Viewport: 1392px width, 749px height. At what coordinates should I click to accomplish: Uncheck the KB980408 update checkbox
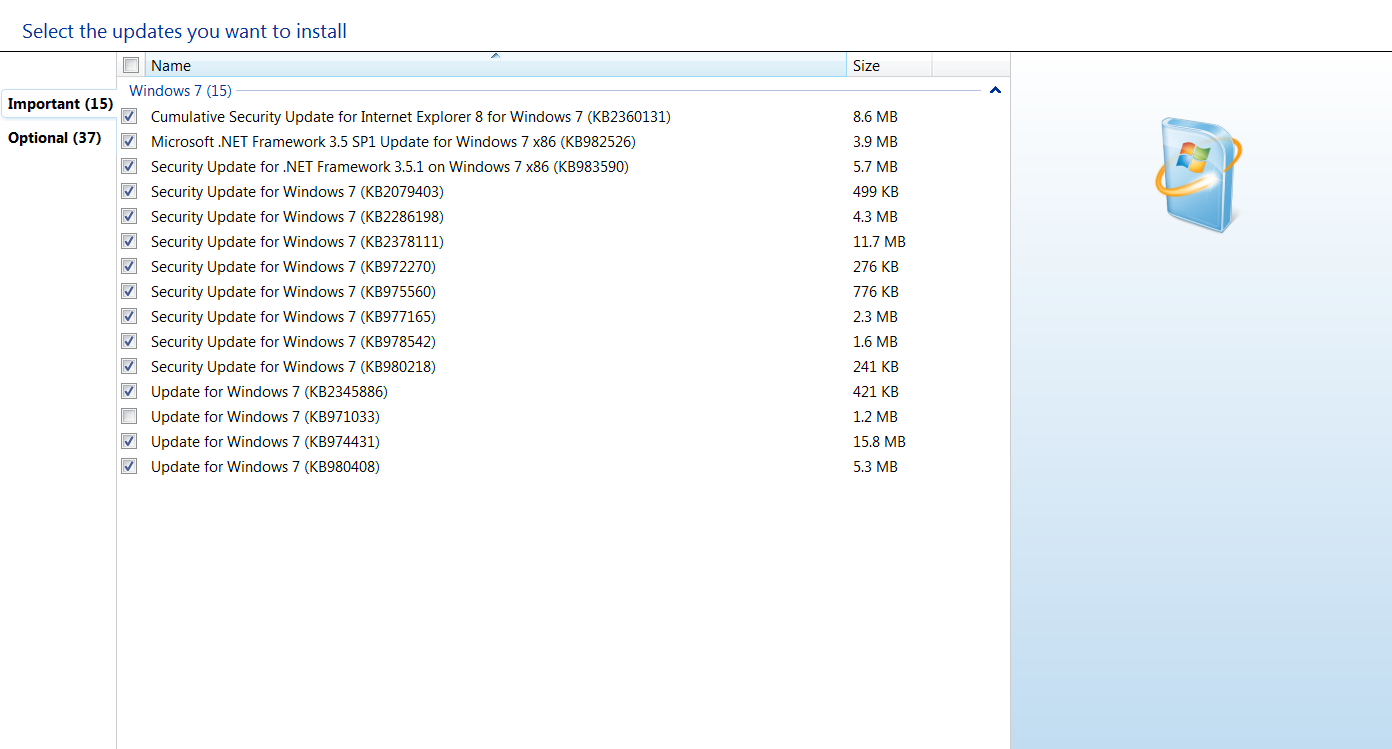tap(129, 466)
